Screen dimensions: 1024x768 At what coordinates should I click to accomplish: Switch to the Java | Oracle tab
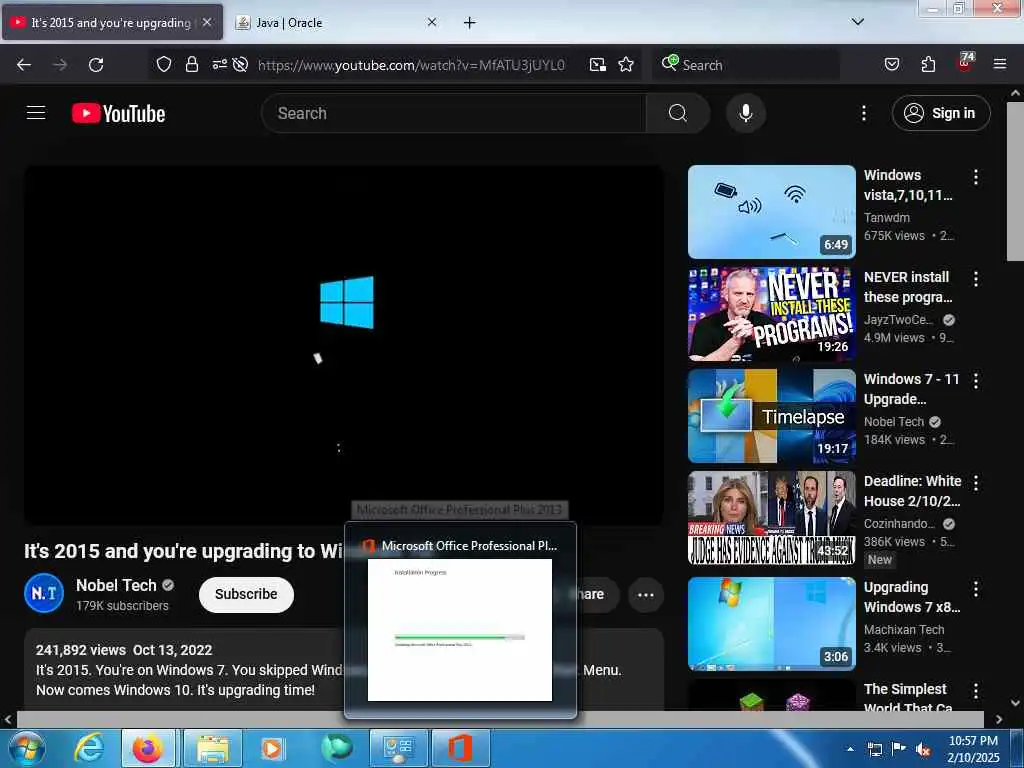[336, 22]
